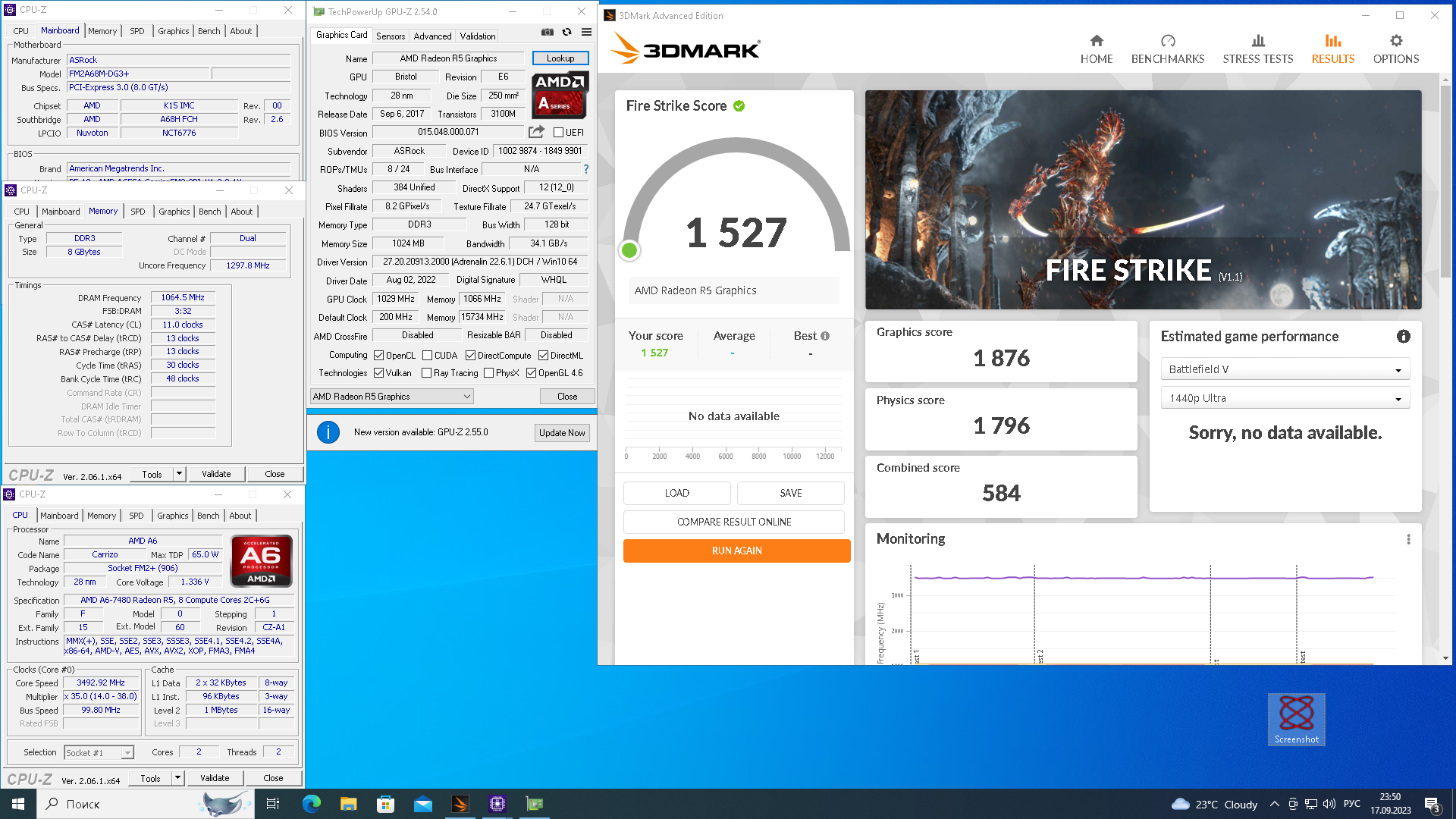
Task: Toggle the UEFI checkbox in GPU-Z
Action: click(559, 133)
